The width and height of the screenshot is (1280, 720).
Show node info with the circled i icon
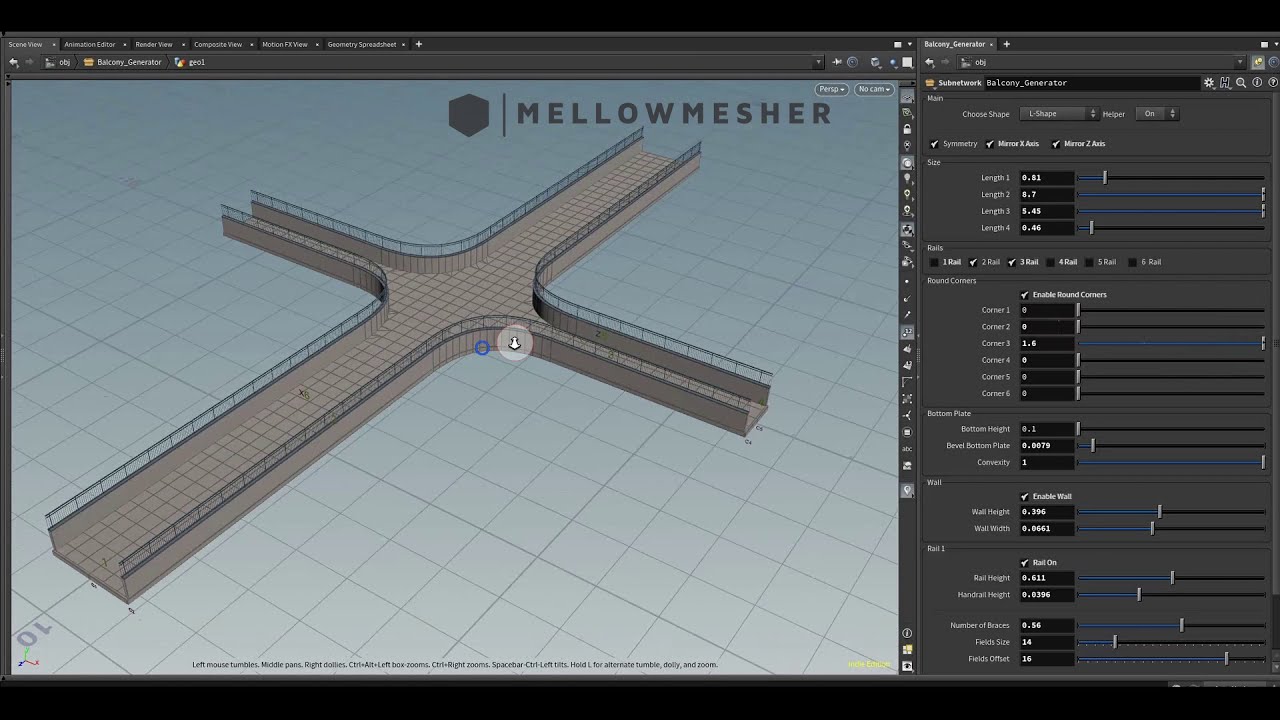1257,83
